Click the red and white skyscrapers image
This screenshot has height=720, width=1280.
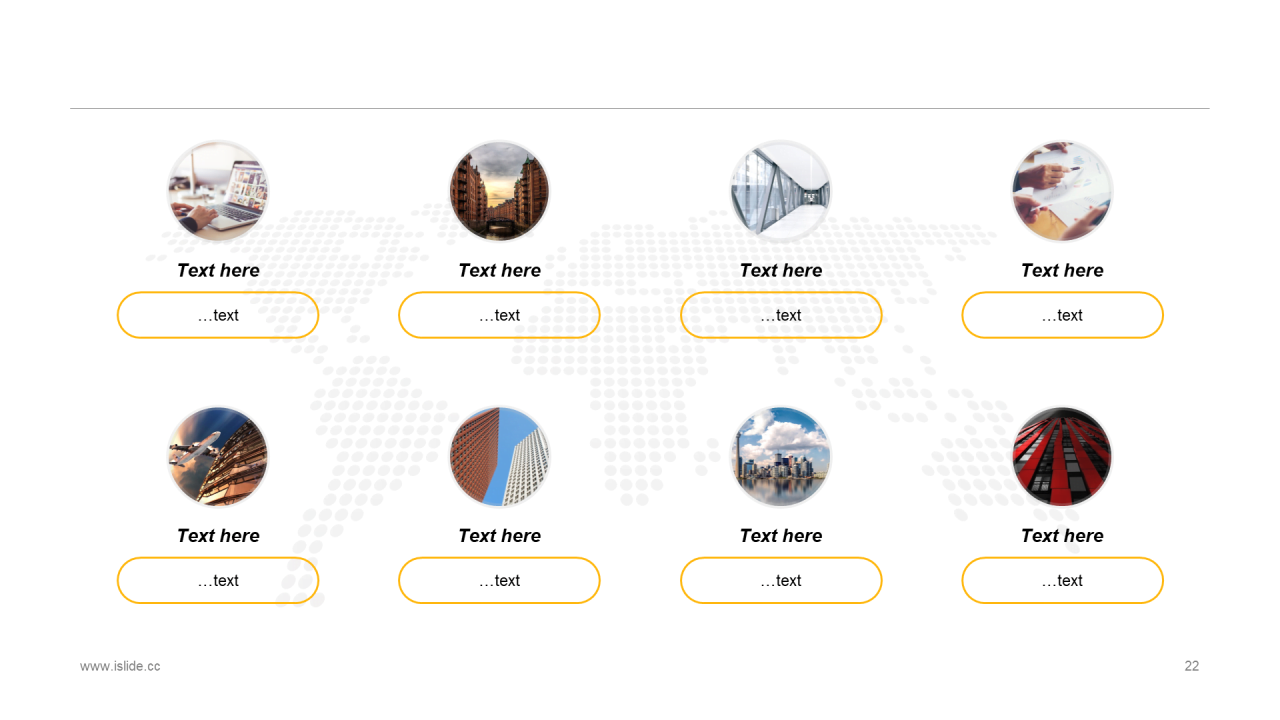click(499, 456)
